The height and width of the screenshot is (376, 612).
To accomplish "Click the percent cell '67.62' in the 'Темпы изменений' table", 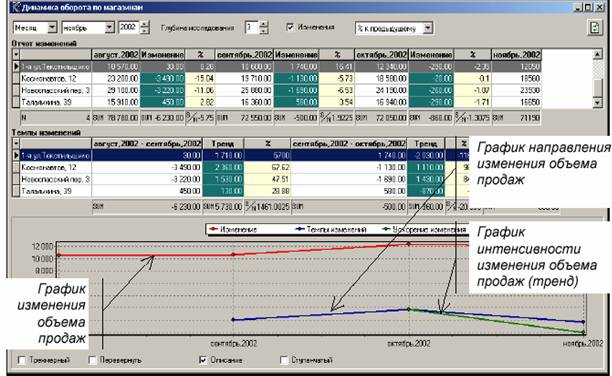I will click(x=267, y=167).
